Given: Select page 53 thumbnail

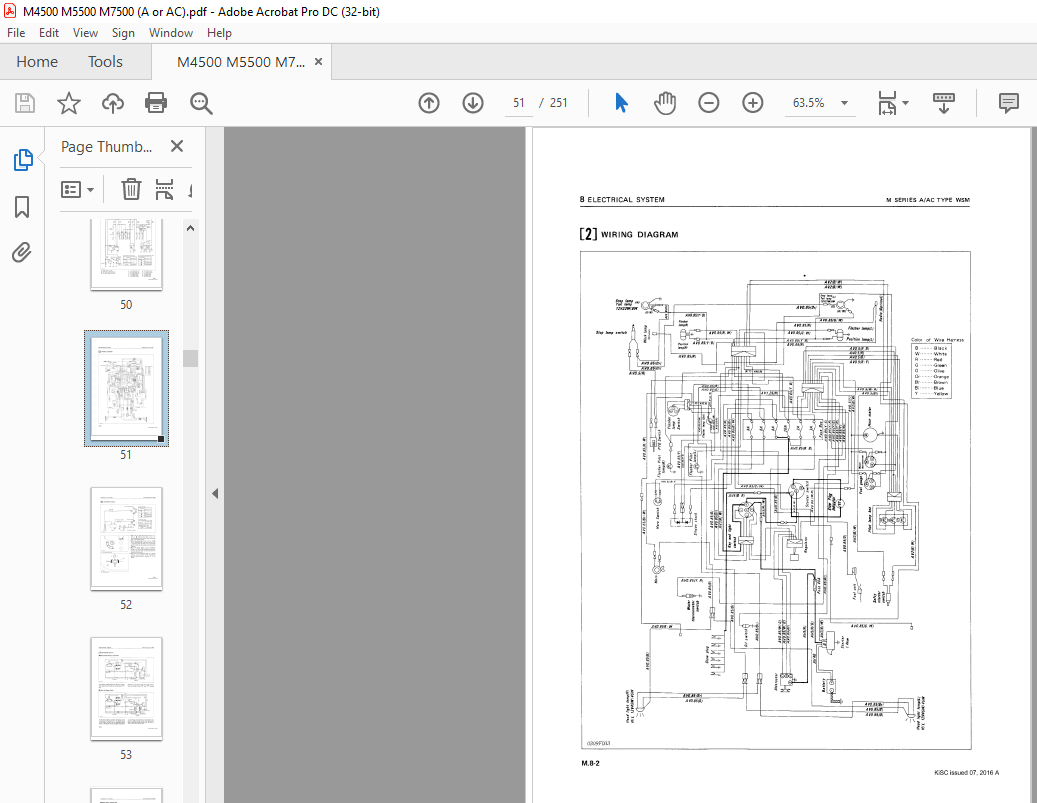Looking at the screenshot, I should (x=126, y=689).
